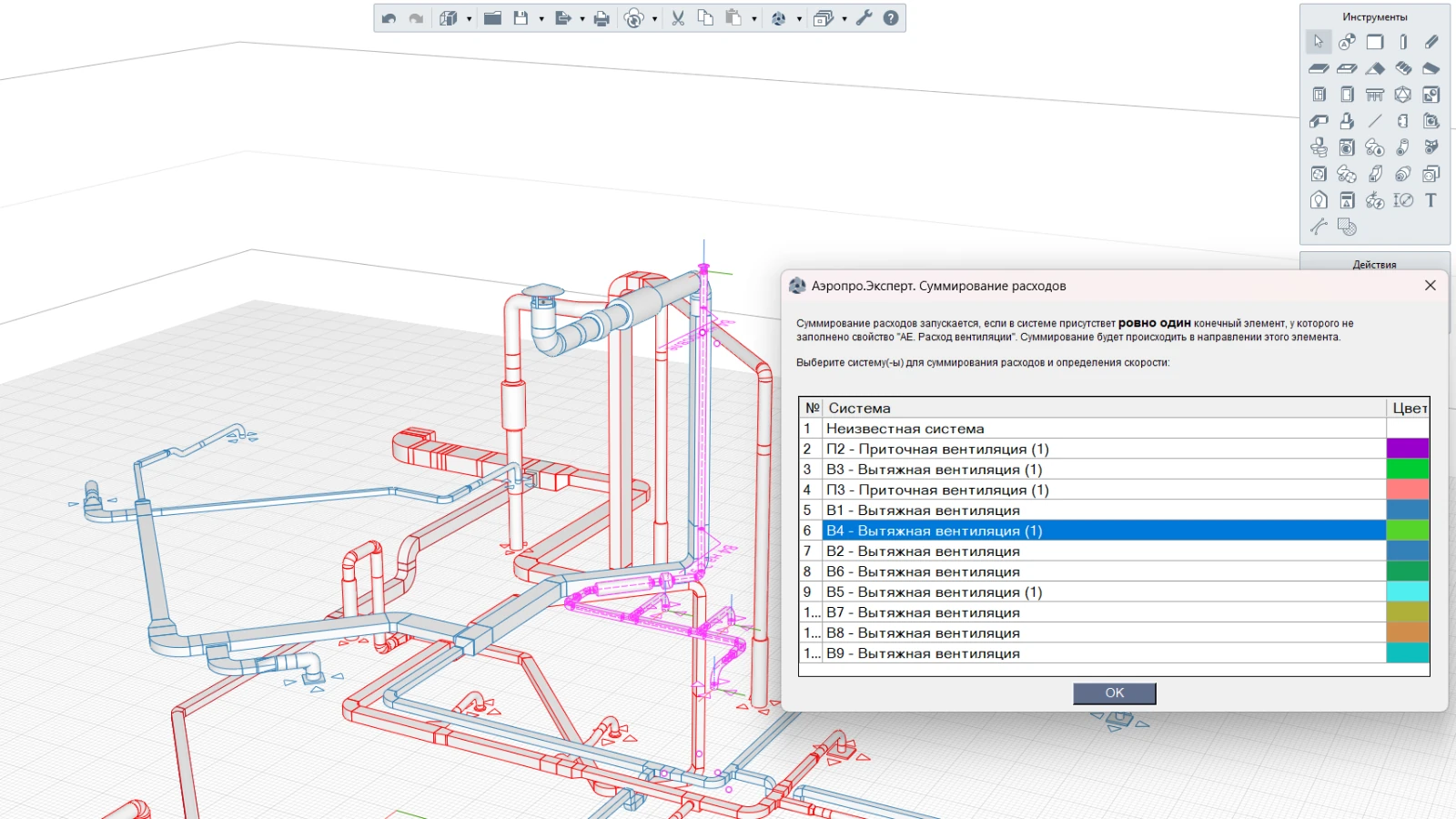The image size is (1456, 819).
Task: Open help via the question mark icon
Action: [x=890, y=18]
